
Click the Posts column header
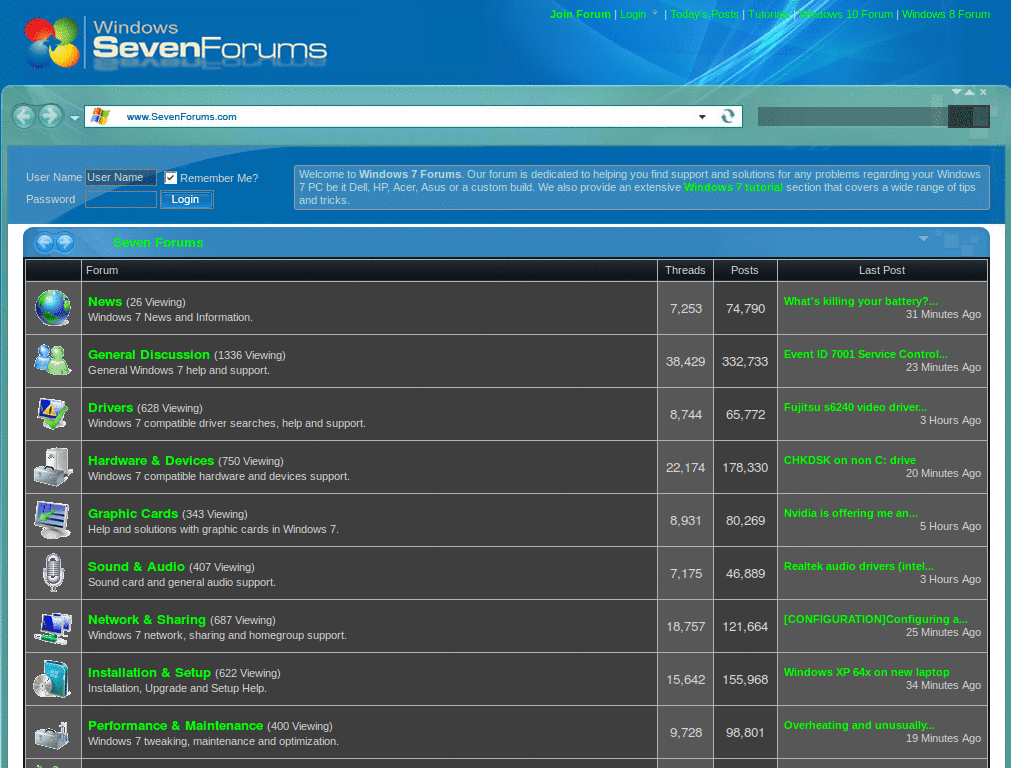coord(744,270)
